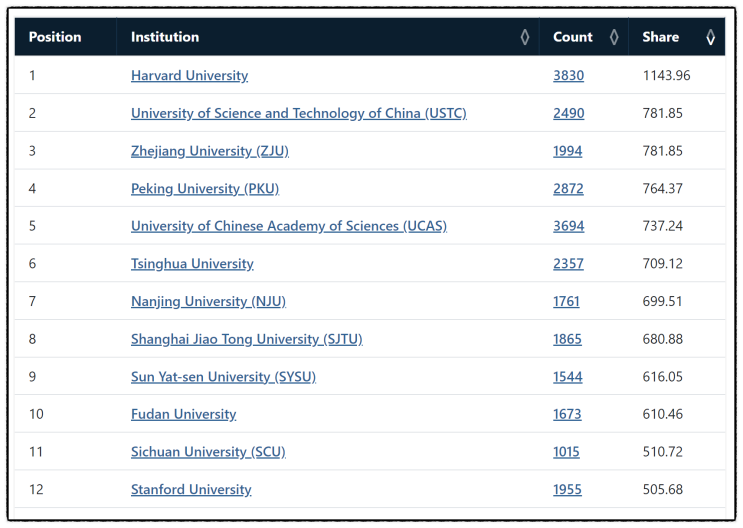743x528 pixels.
Task: Open University of Chinese Academy of Sciences link
Action: (x=288, y=226)
